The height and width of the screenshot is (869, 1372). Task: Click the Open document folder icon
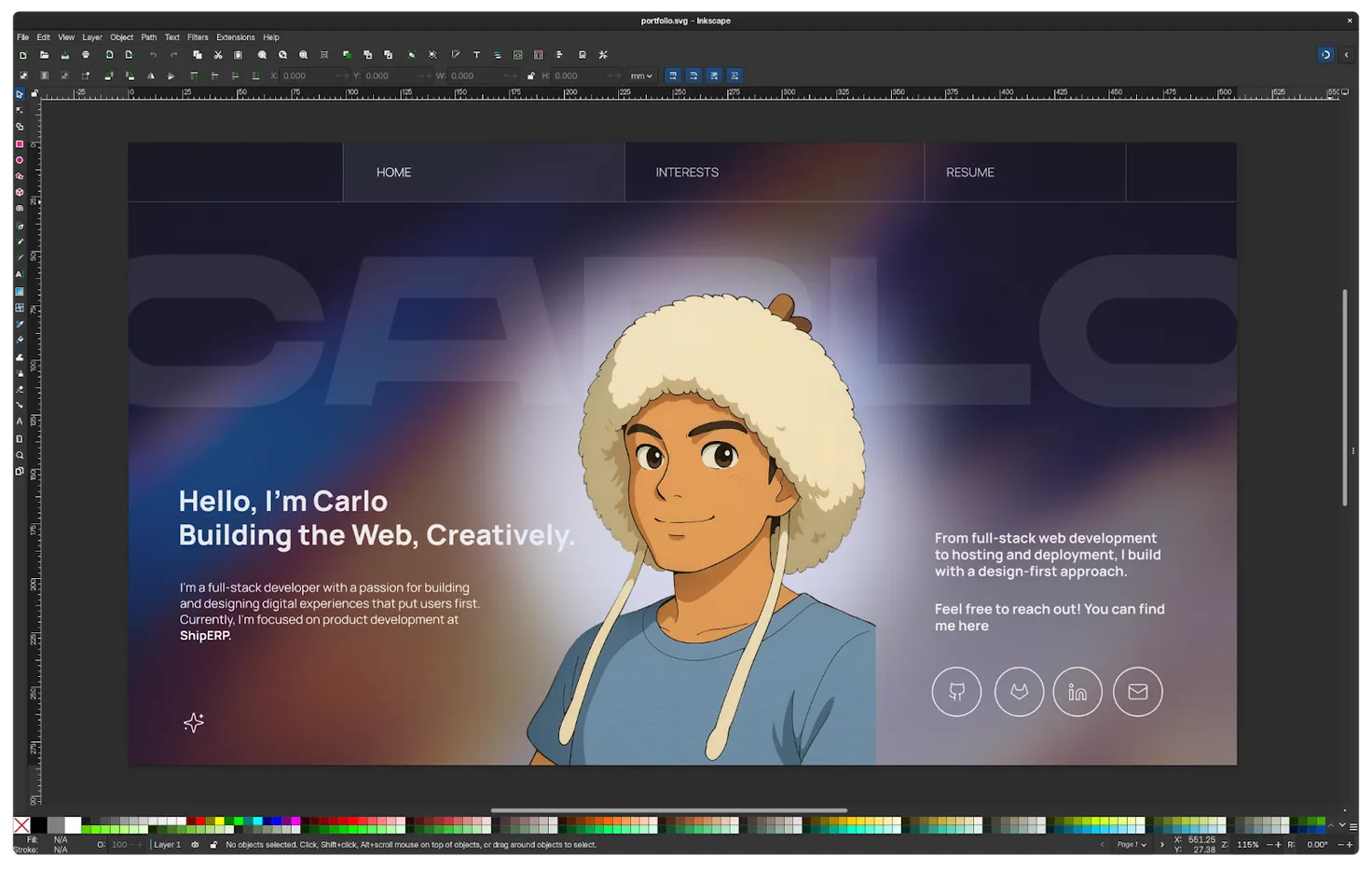(x=44, y=55)
